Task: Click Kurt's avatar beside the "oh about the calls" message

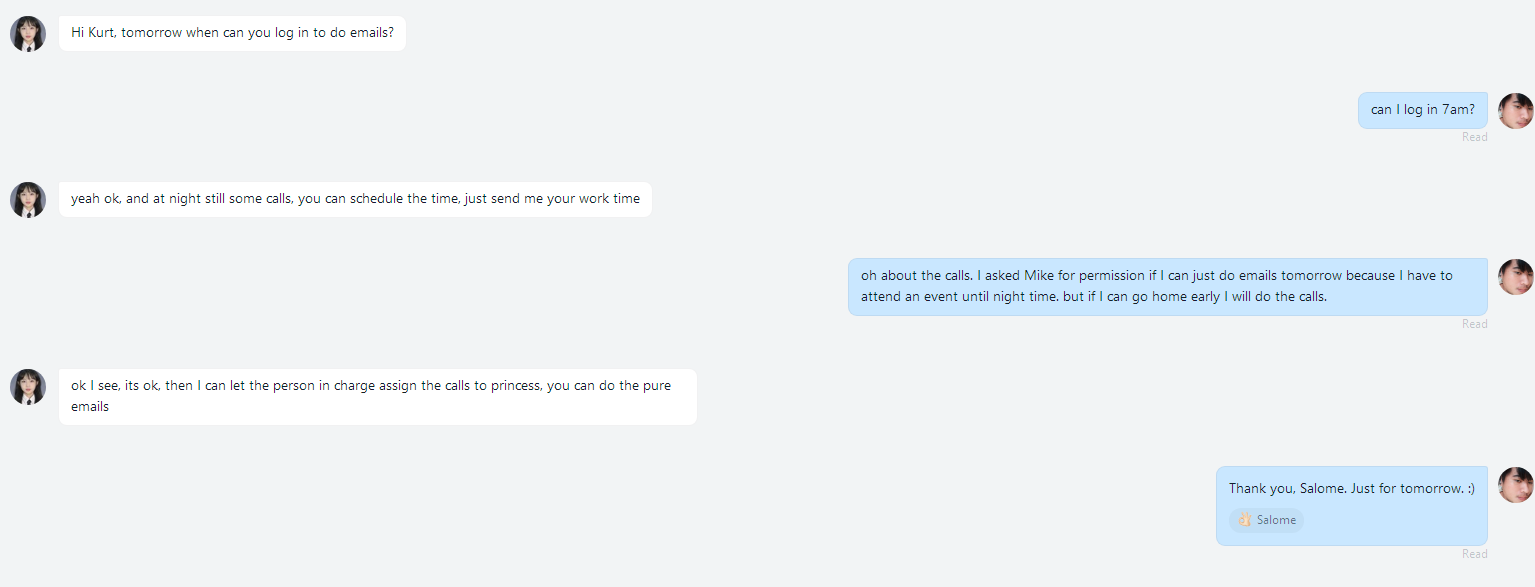Action: 1515,277
